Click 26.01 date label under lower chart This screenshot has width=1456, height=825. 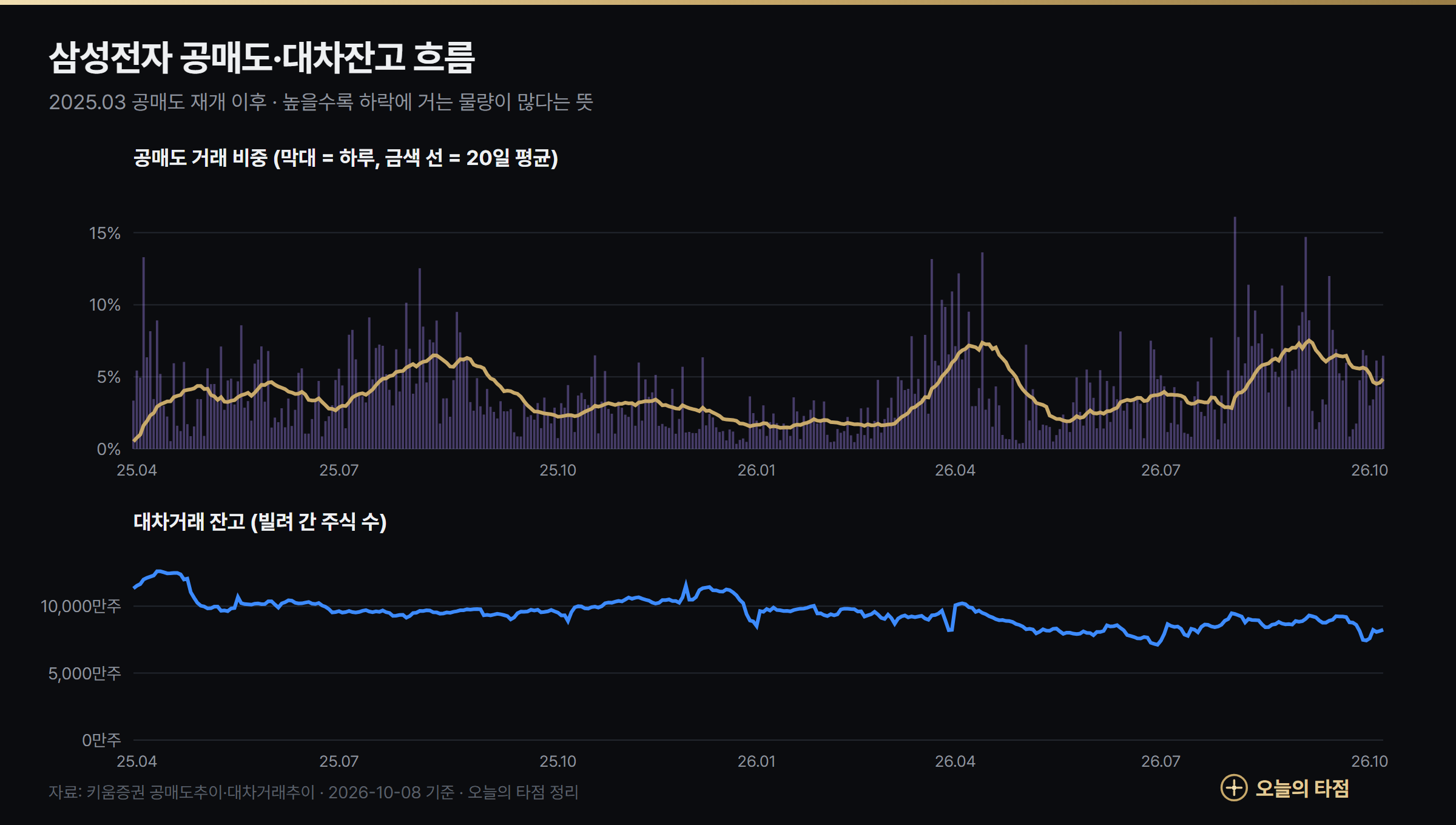[757, 761]
